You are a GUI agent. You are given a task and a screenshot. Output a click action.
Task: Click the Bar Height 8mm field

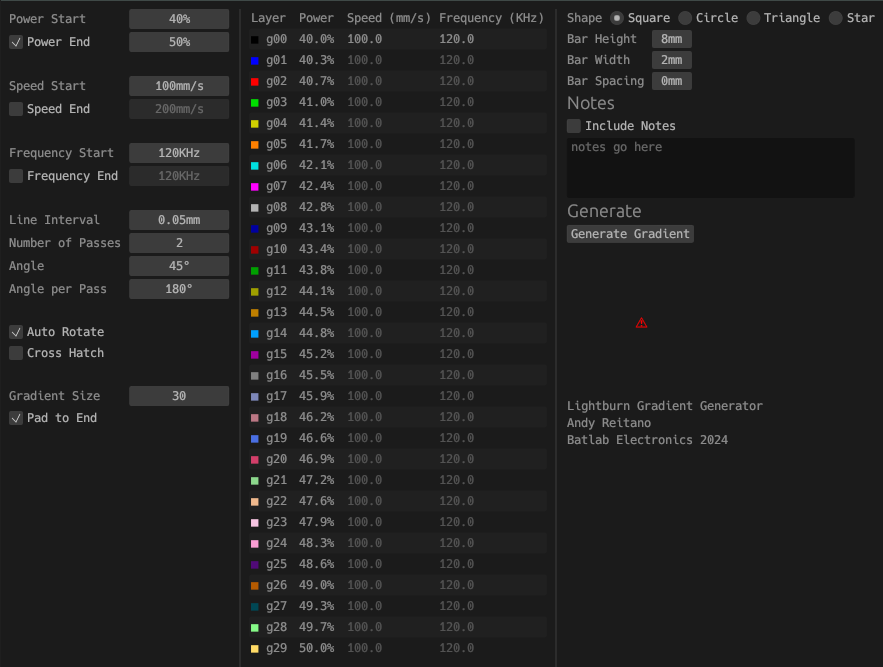pos(671,39)
